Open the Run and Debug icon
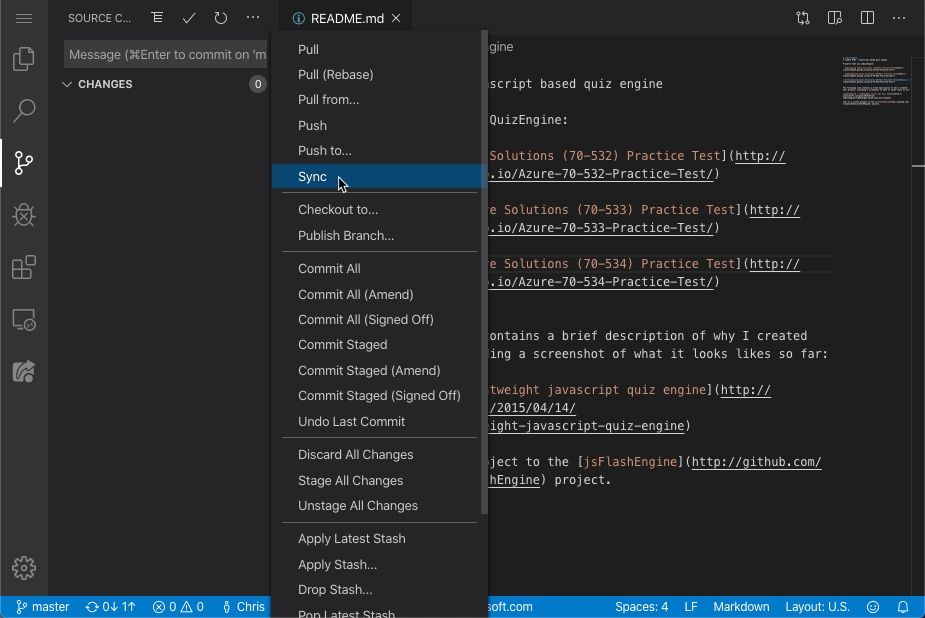The height and width of the screenshot is (618, 925). (x=24, y=215)
